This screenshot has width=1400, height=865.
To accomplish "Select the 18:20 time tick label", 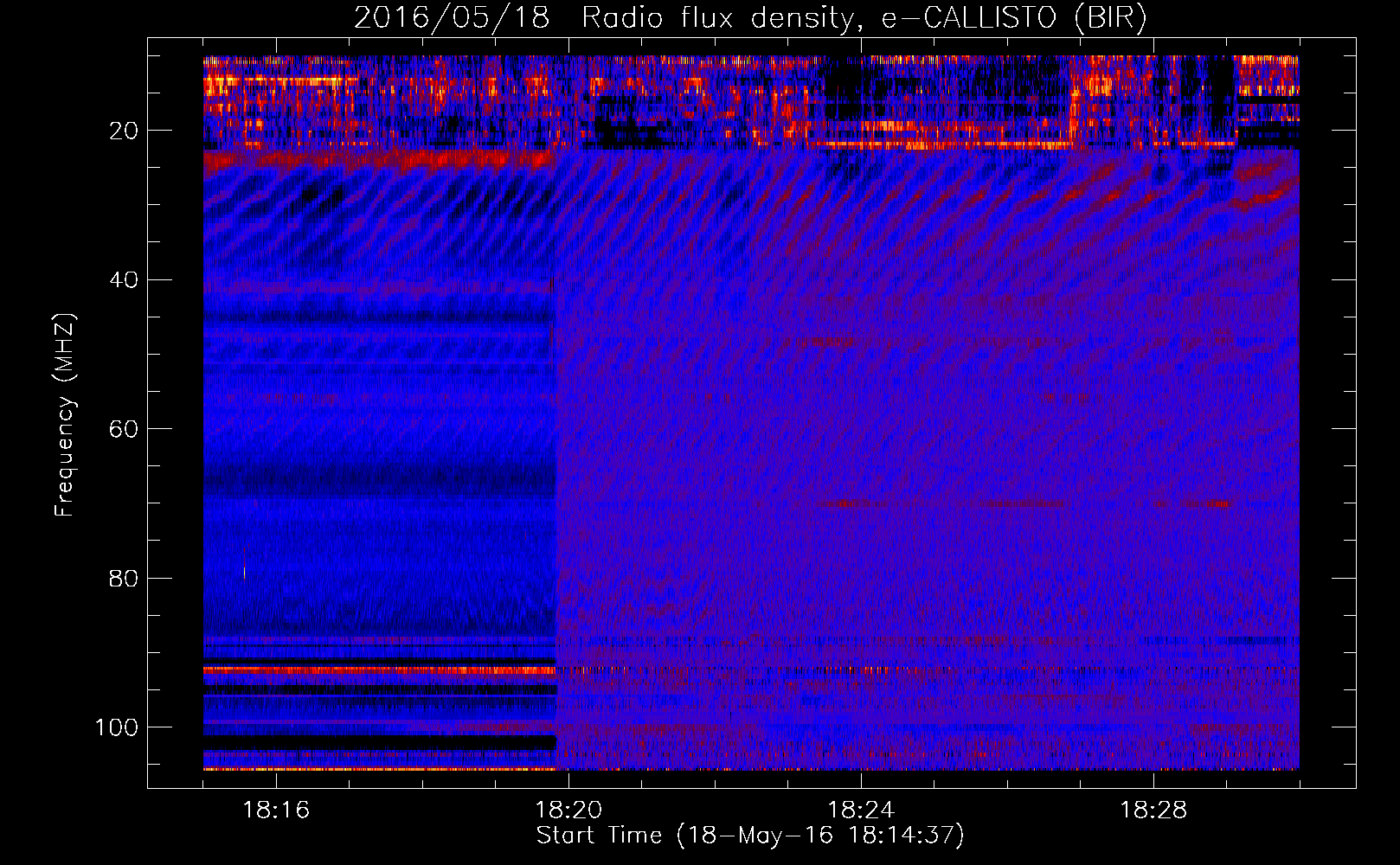I will [568, 811].
